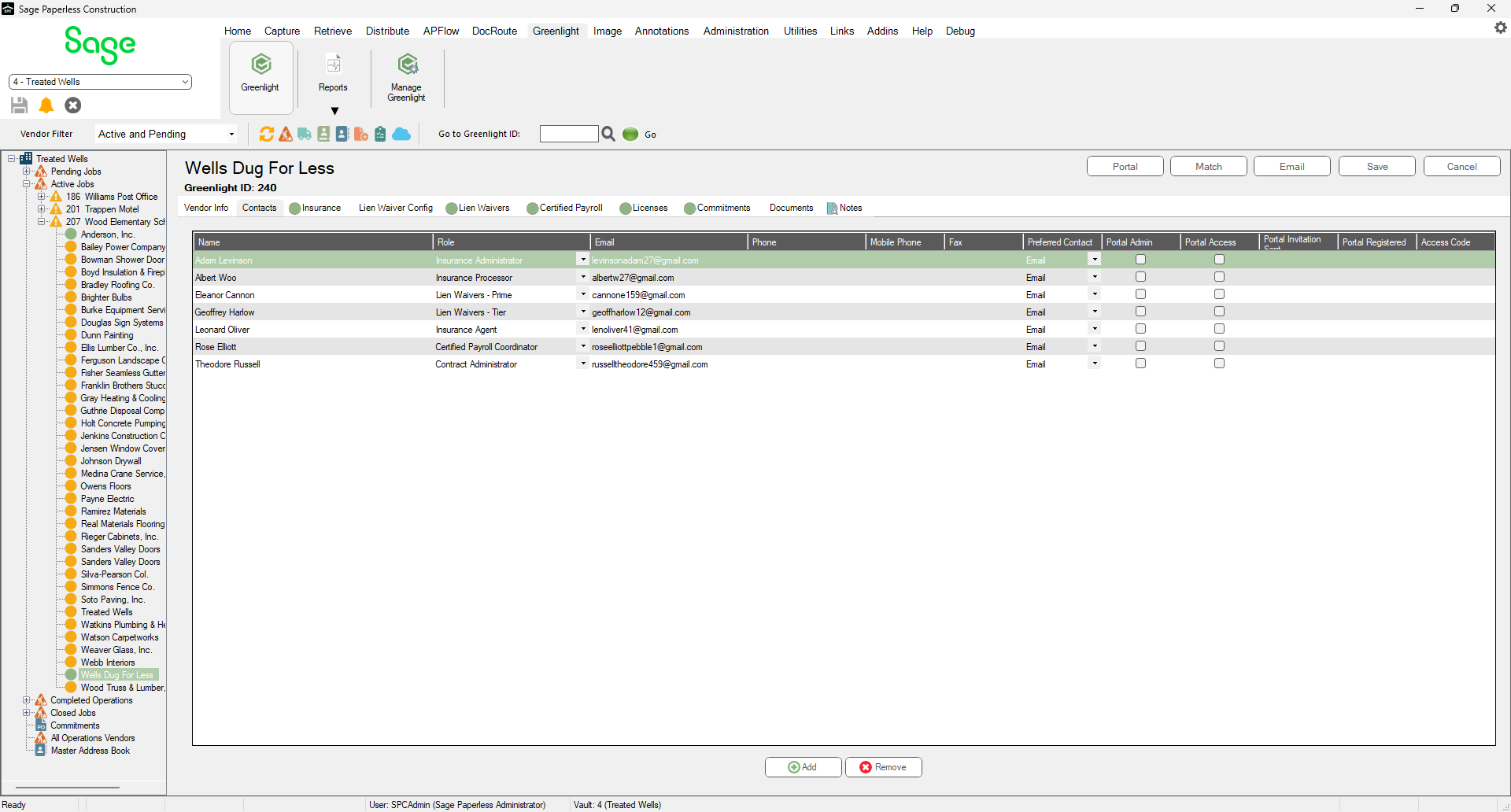This screenshot has width=1511, height=812.
Task: Click the blue cloud toolbar icon
Action: [x=401, y=134]
